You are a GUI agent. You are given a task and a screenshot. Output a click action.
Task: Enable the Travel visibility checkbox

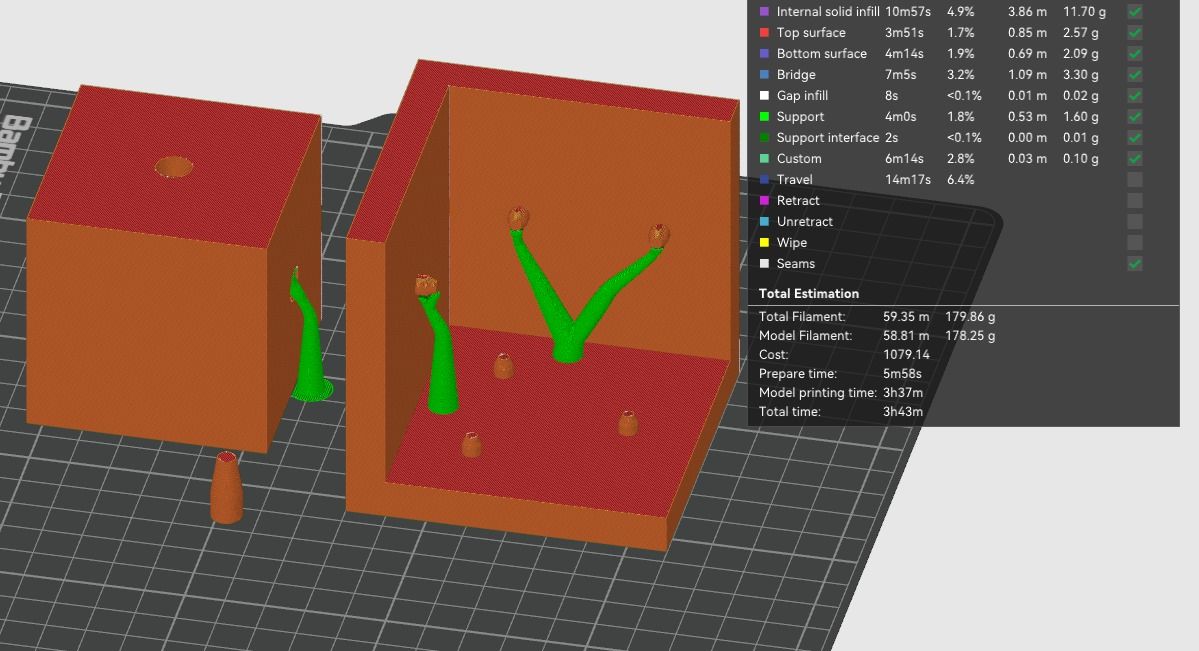(1135, 180)
